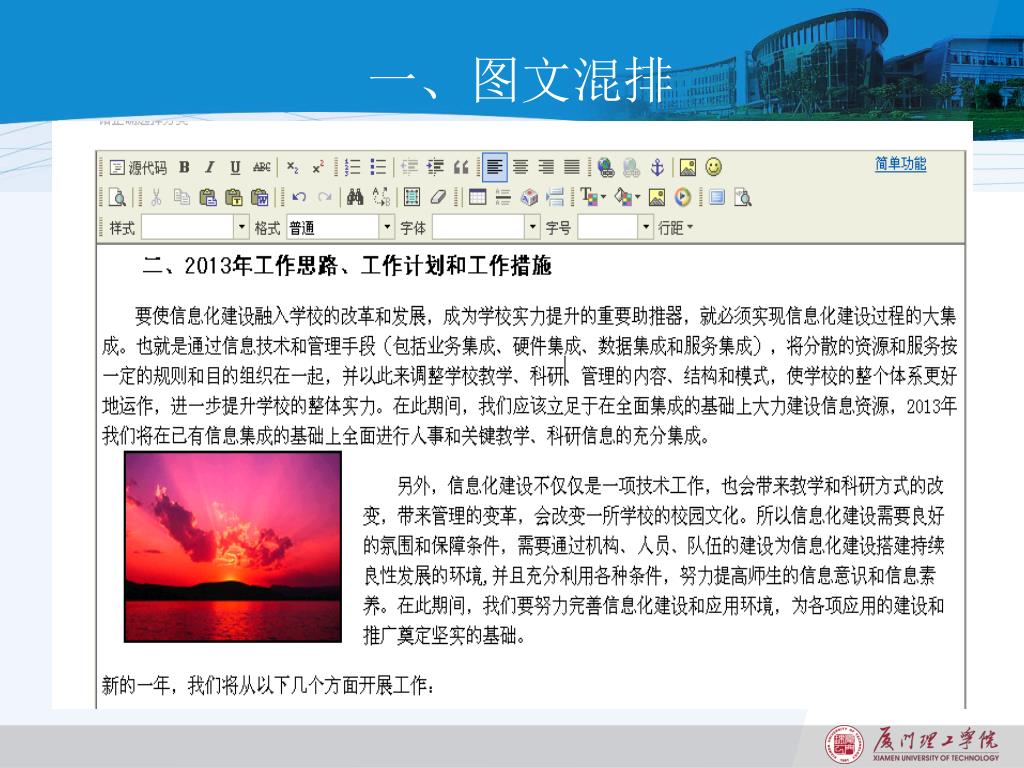The image size is (1024, 768).
Task: Click the last magnifier icon on second row
Action: point(743,197)
